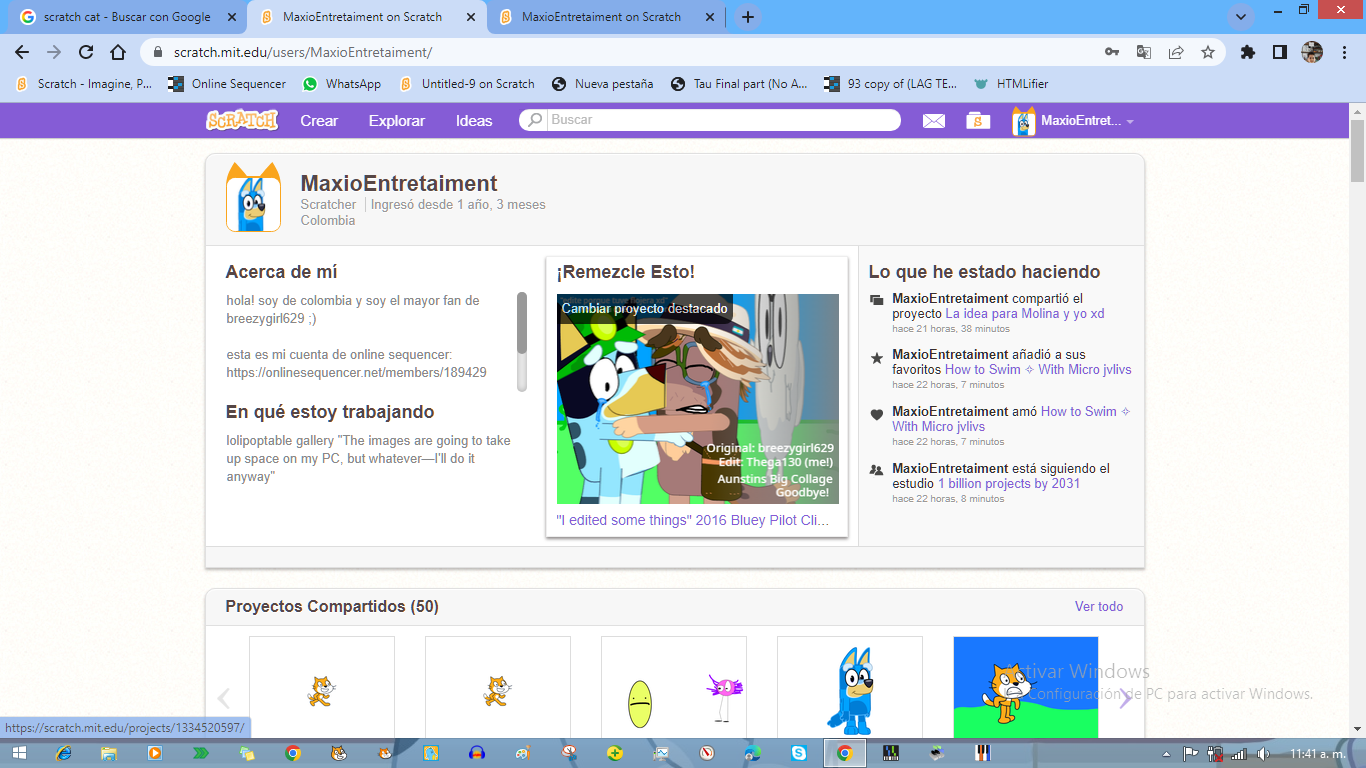Open the Online Sequencer bookmark
1366x768 pixels.
(x=227, y=84)
